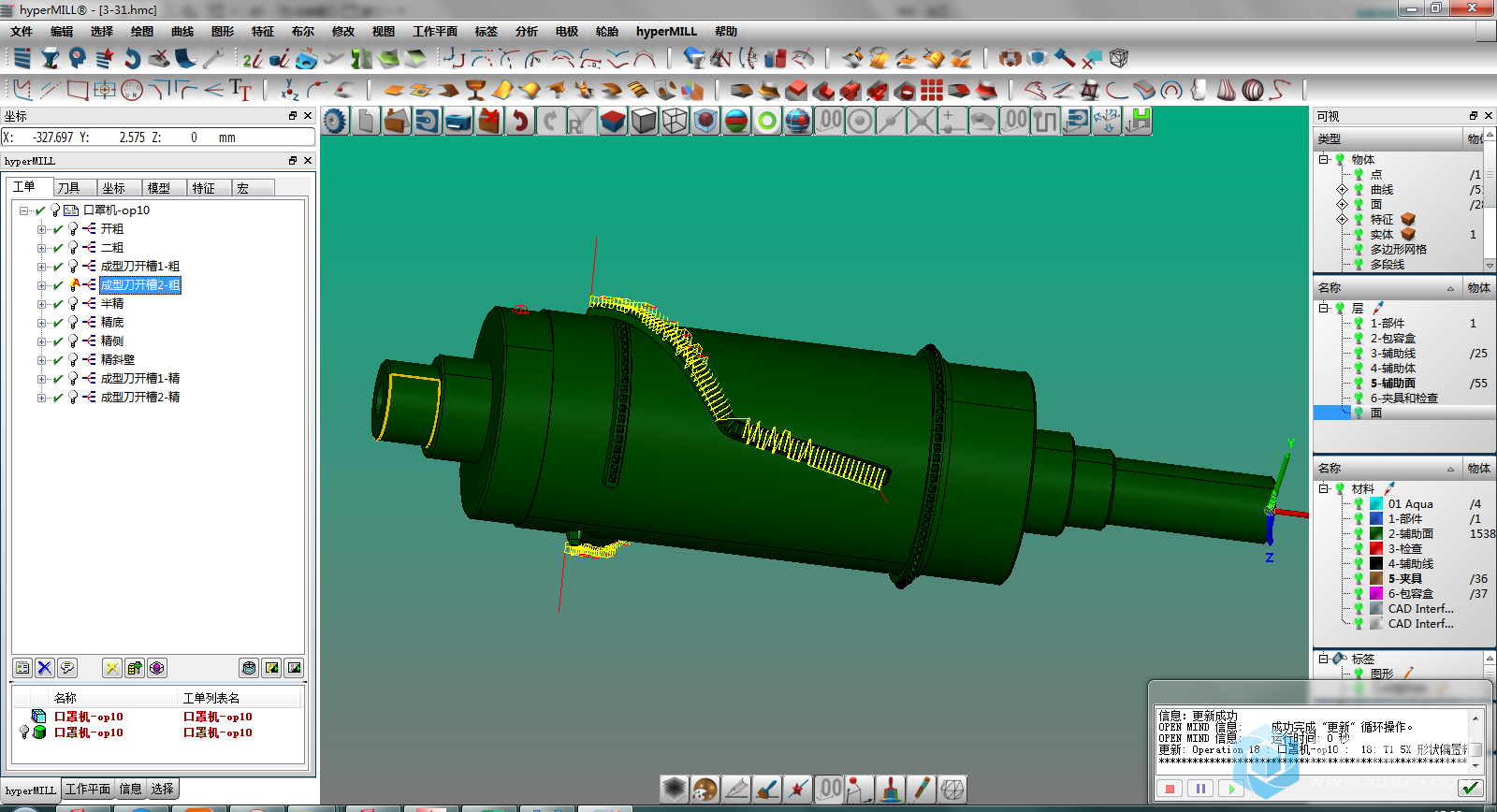The width and height of the screenshot is (1497, 812).
Task: Click the teal machine simulation icon under job list
Action: tap(249, 668)
